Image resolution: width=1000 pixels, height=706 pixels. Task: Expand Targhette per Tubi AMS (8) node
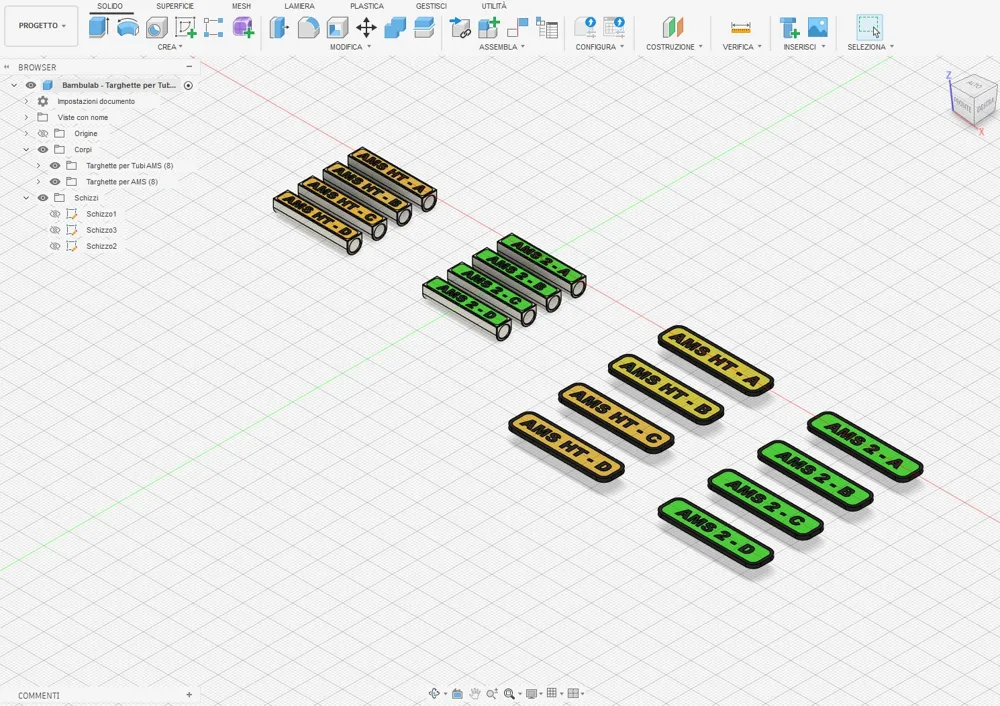(38, 165)
